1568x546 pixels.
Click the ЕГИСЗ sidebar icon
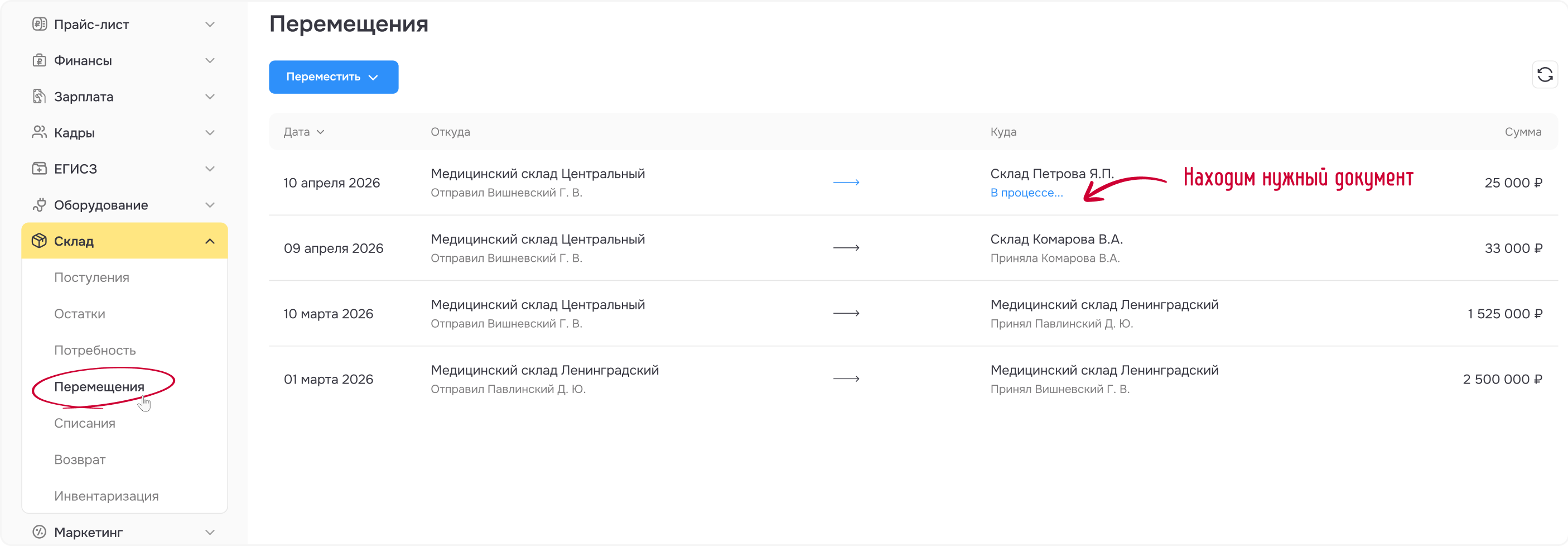tap(40, 168)
